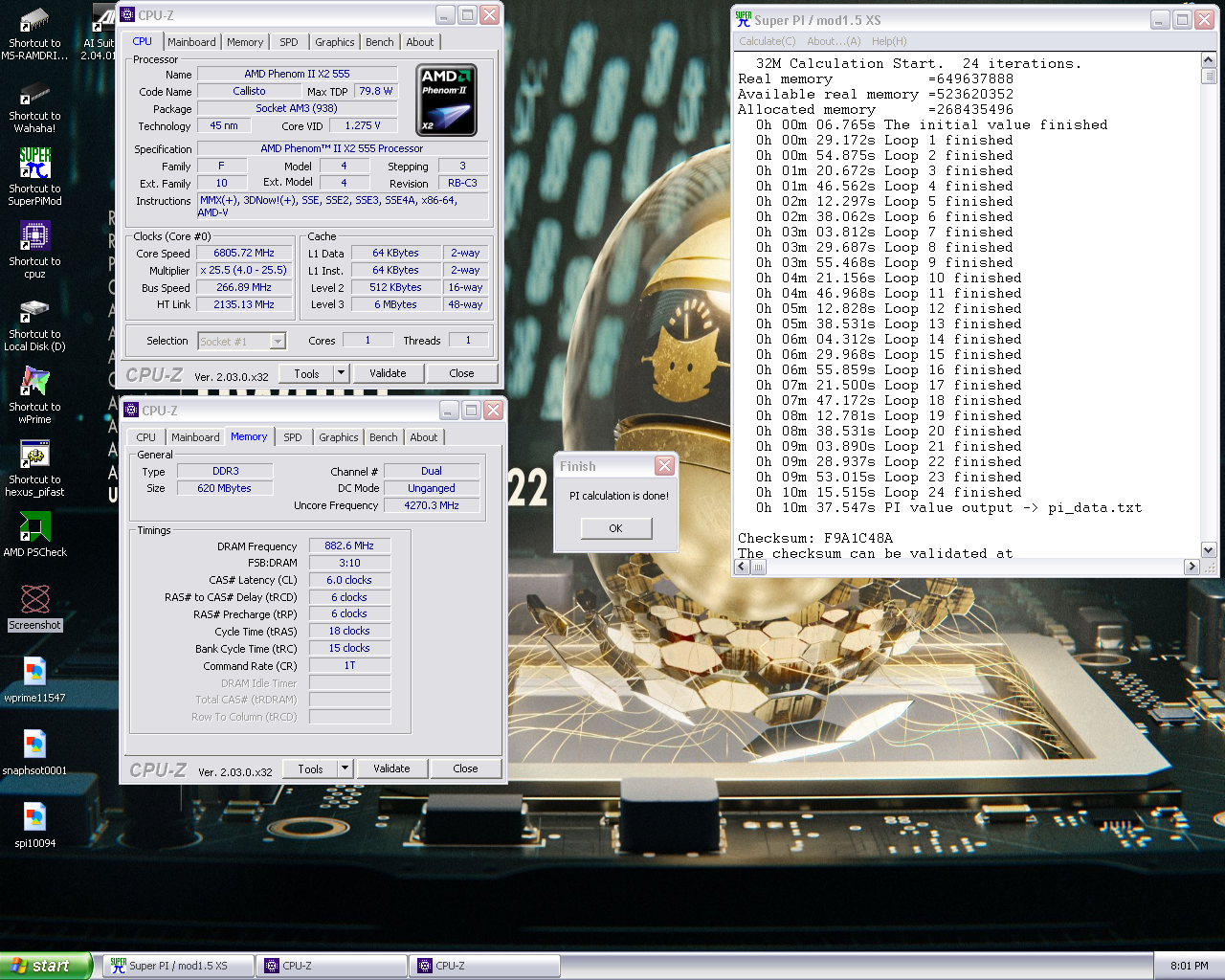Open Bench tab in lower CPU-Z window
1225x980 pixels.
pyautogui.click(x=384, y=437)
